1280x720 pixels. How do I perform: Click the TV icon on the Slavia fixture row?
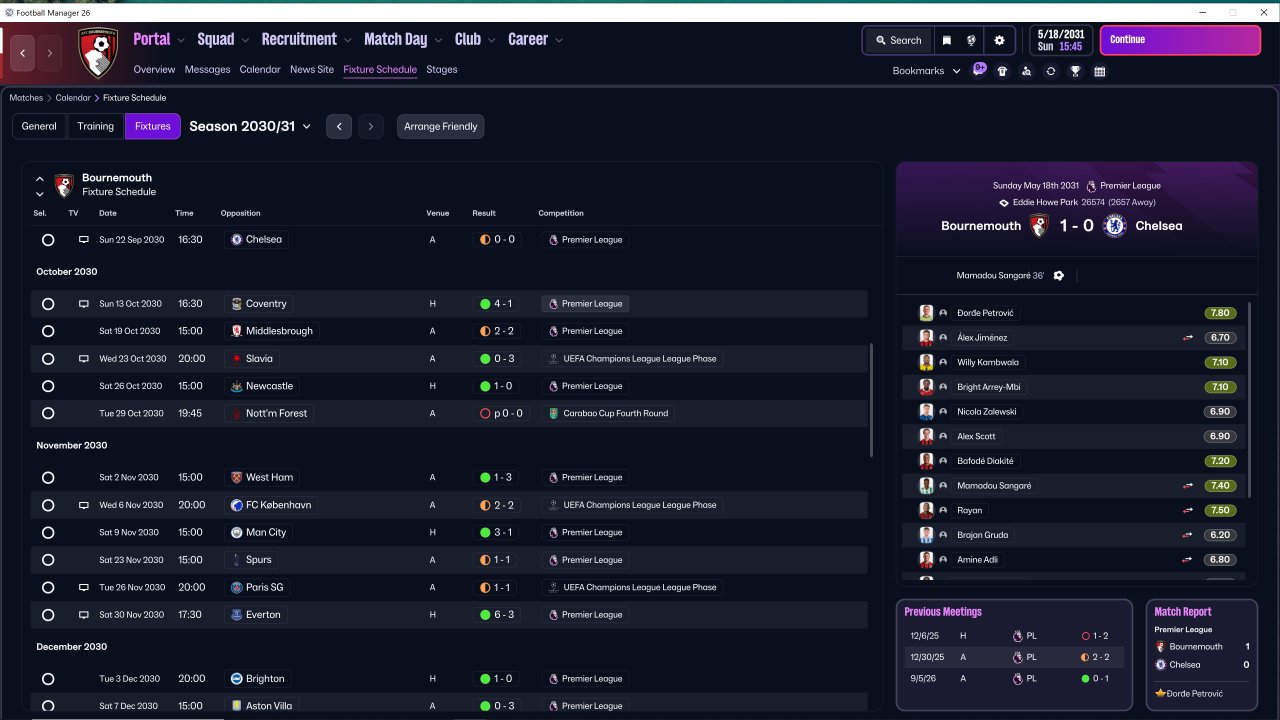(x=84, y=359)
